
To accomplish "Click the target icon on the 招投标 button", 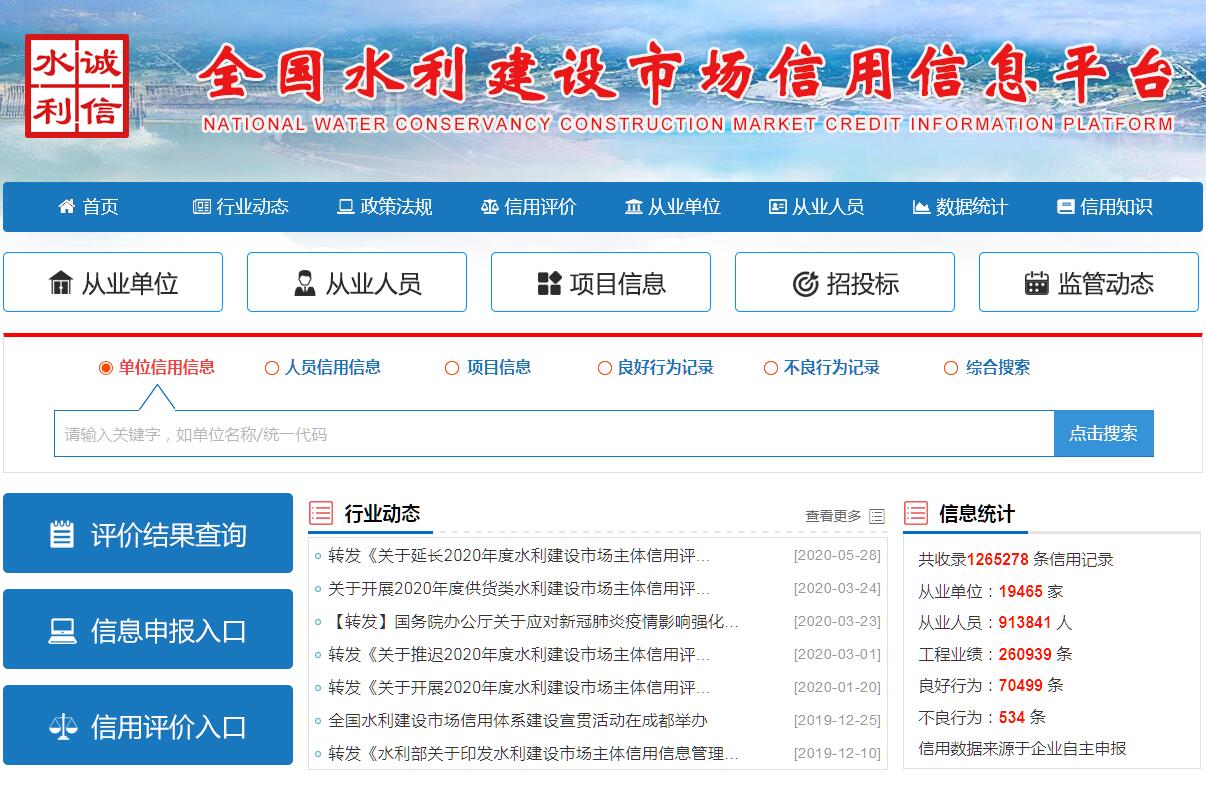I will coord(805,284).
